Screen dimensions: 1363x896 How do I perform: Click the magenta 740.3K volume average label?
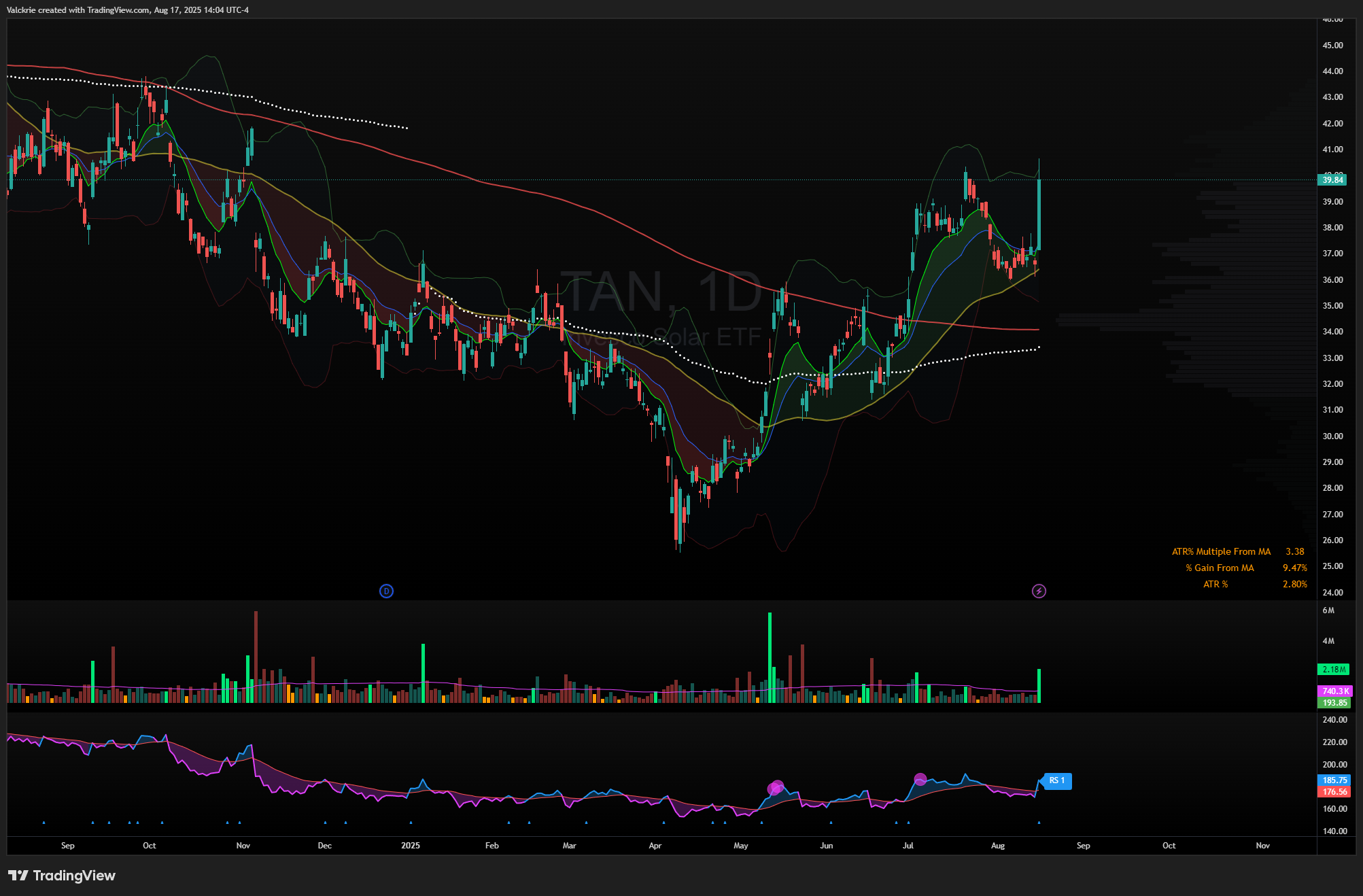click(1334, 691)
